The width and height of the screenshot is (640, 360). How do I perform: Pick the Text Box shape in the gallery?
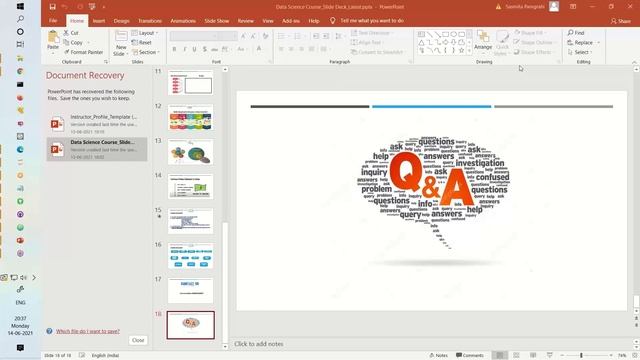click(422, 34)
